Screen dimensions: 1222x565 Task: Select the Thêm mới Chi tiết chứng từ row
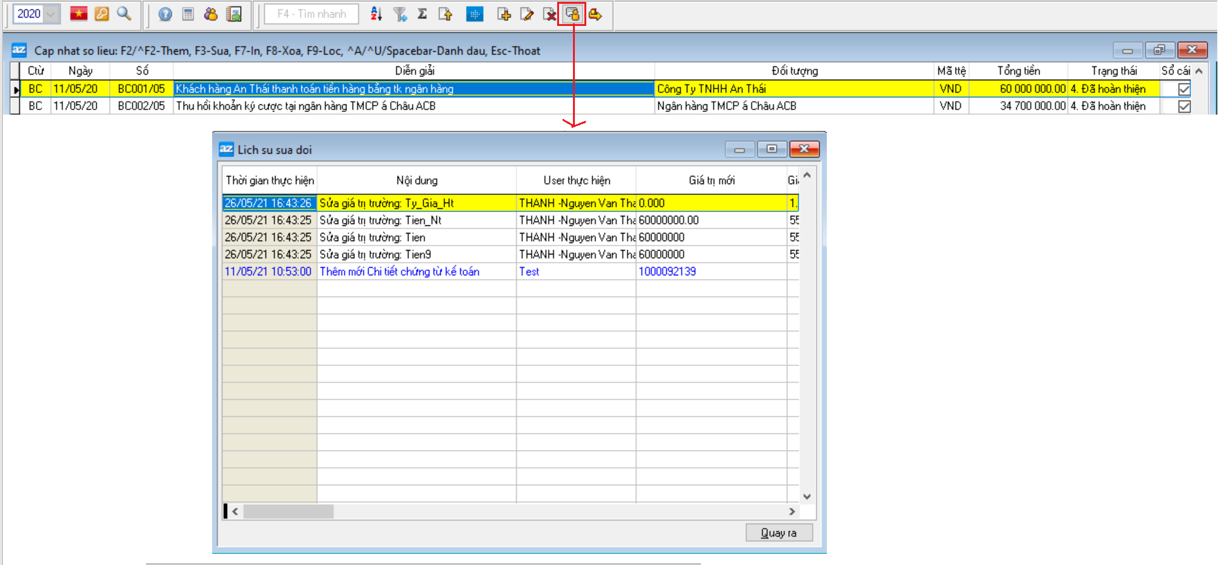[416, 271]
